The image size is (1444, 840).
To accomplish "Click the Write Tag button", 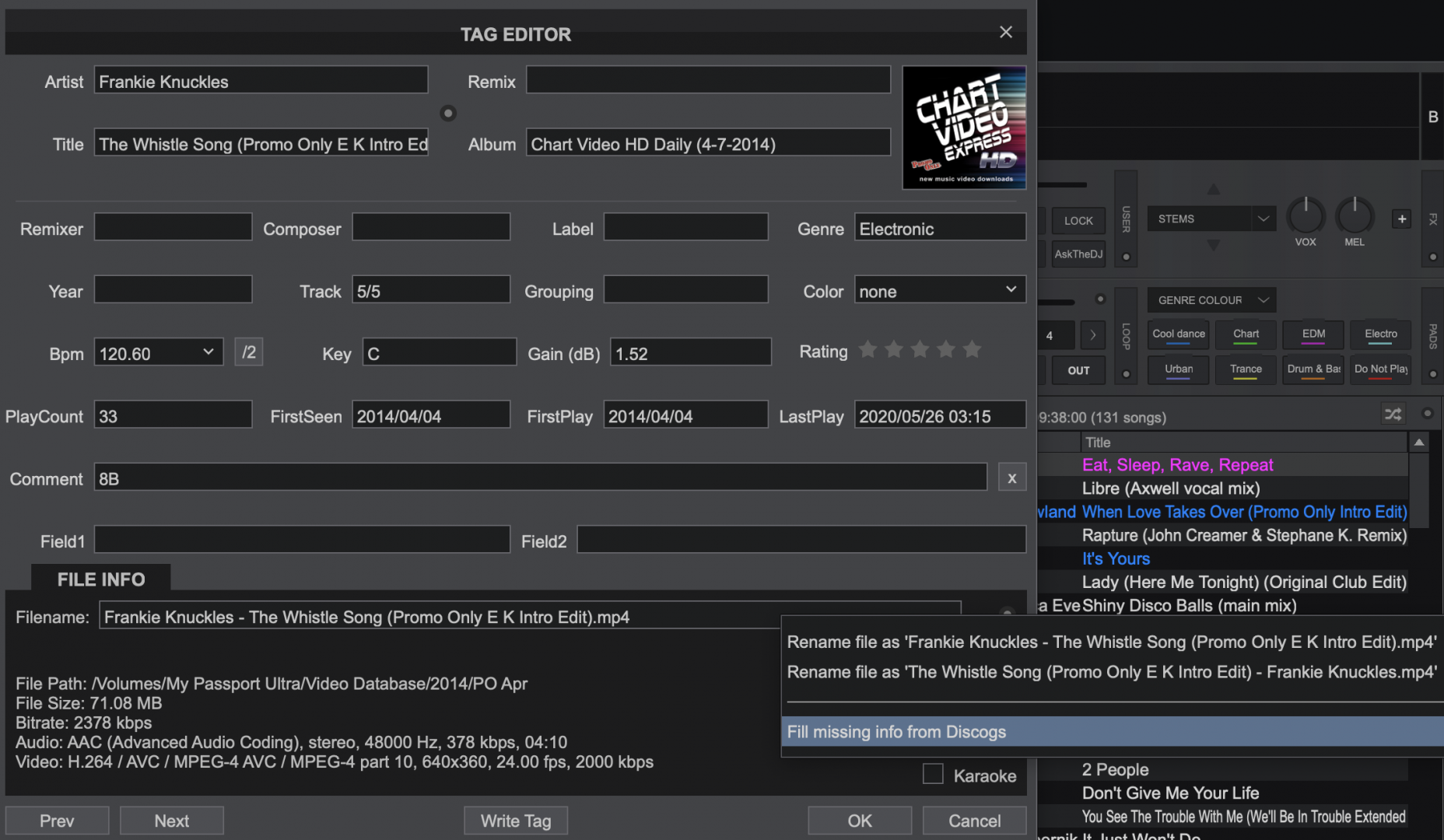I will 515,821.
